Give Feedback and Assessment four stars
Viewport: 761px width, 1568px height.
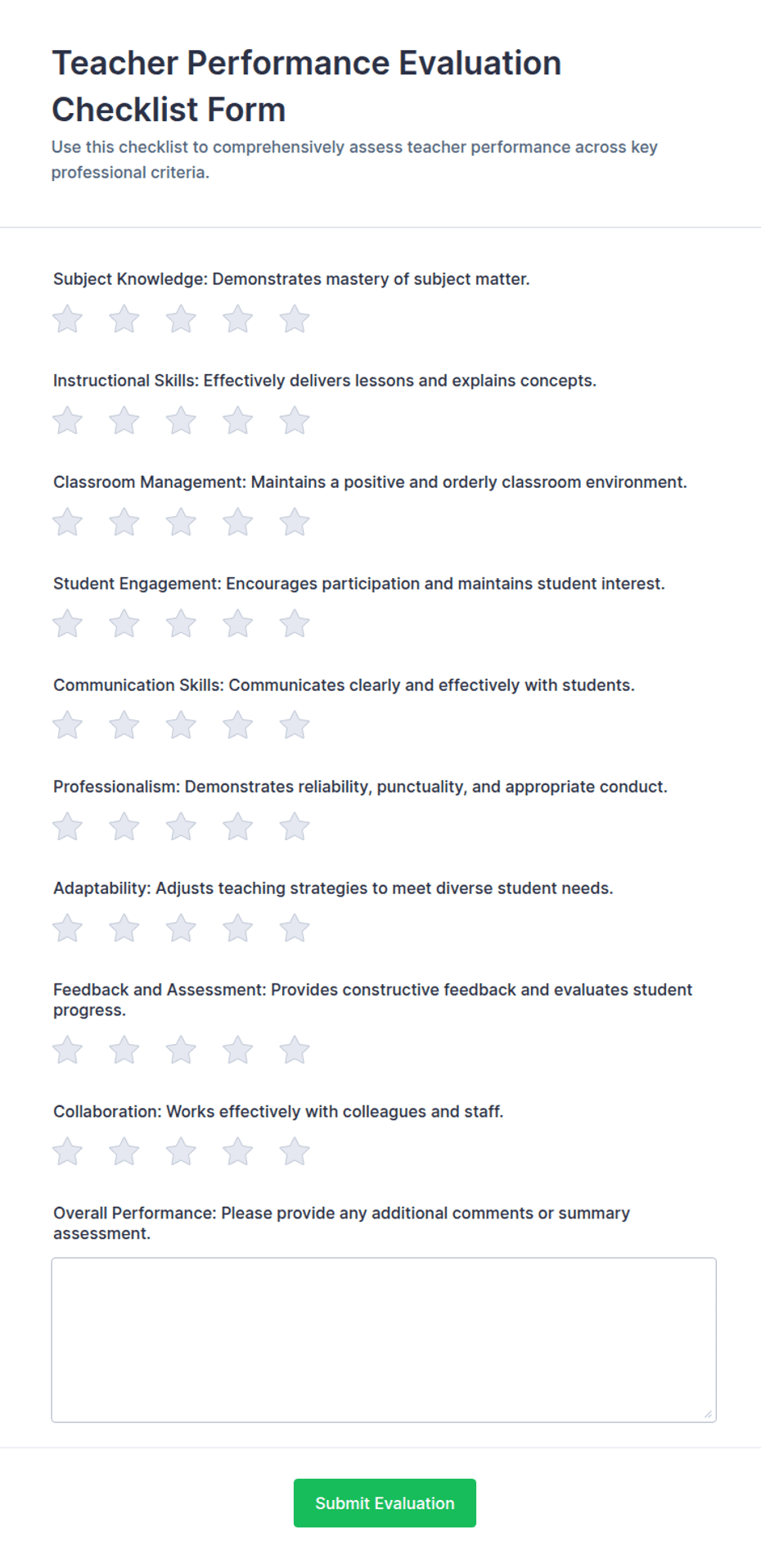(238, 1051)
